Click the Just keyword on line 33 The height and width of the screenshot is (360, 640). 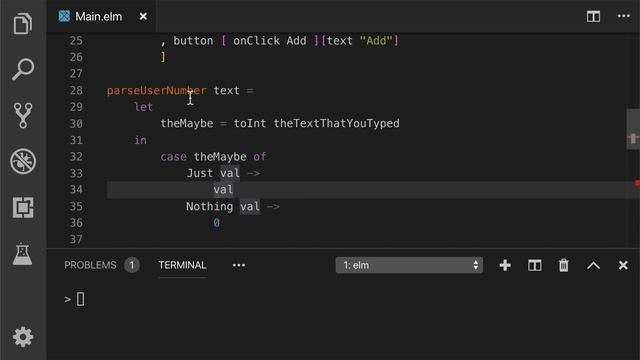(200, 173)
